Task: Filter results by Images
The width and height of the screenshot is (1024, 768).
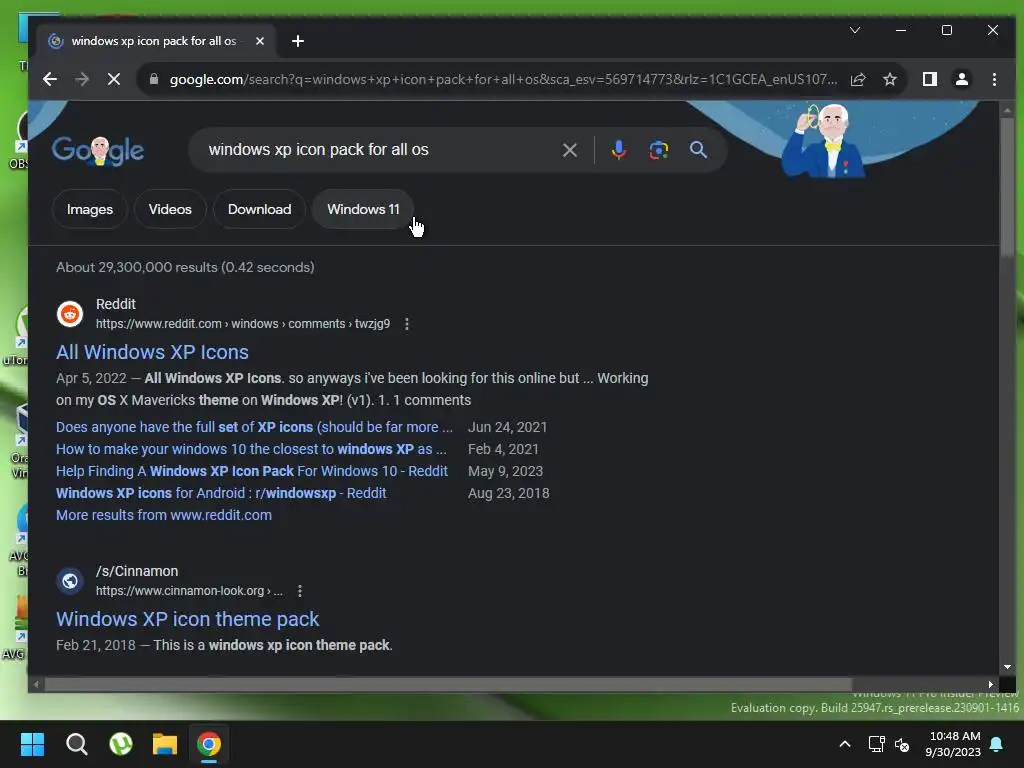Action: pyautogui.click(x=90, y=209)
